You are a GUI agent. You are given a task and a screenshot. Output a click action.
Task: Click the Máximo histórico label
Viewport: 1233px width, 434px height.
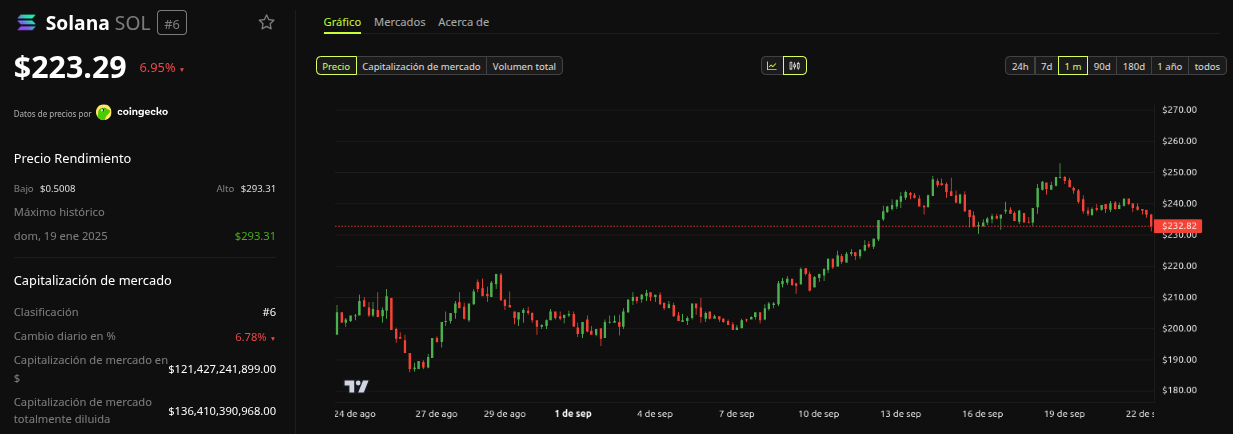coord(59,212)
